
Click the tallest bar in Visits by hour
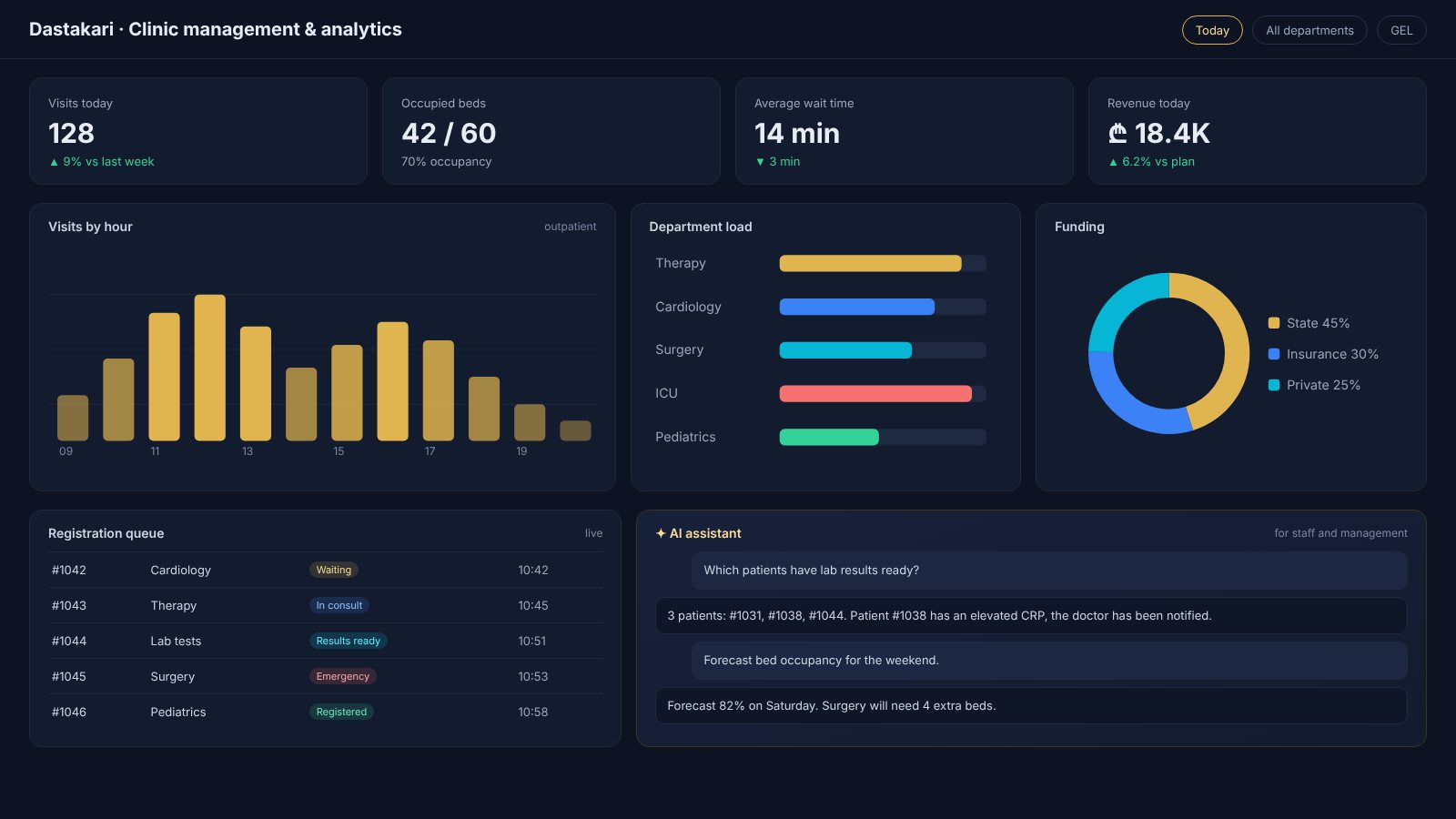coord(210,368)
